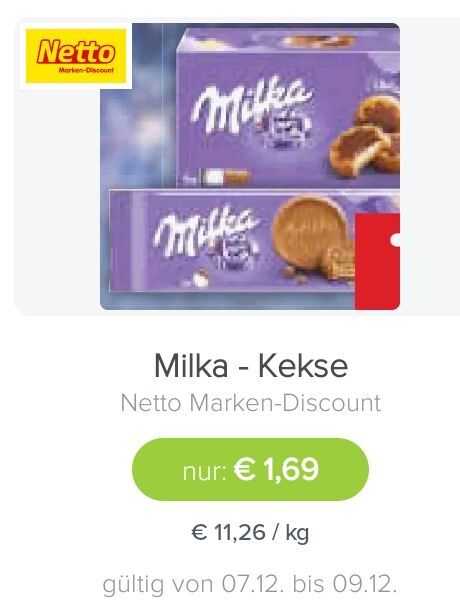The image size is (460, 608).
Task: Click the red price tag corner
Action: 377,261
